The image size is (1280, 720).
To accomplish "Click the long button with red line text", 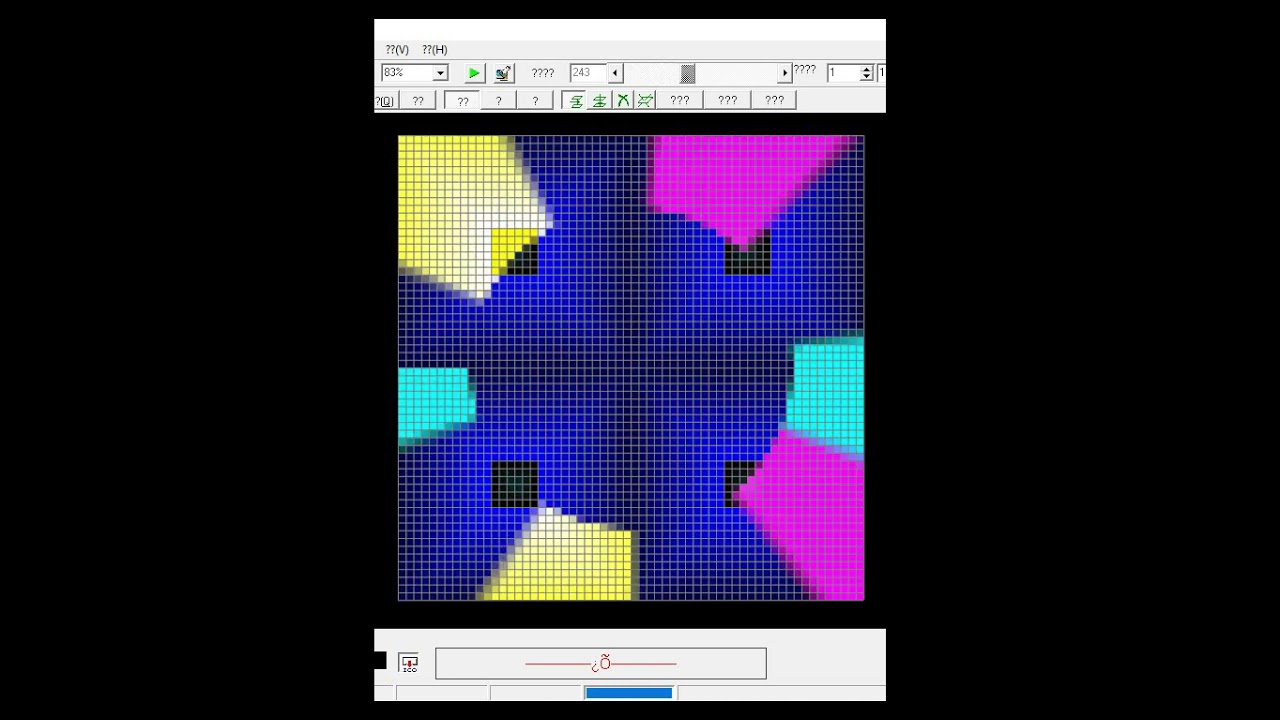I will point(601,663).
